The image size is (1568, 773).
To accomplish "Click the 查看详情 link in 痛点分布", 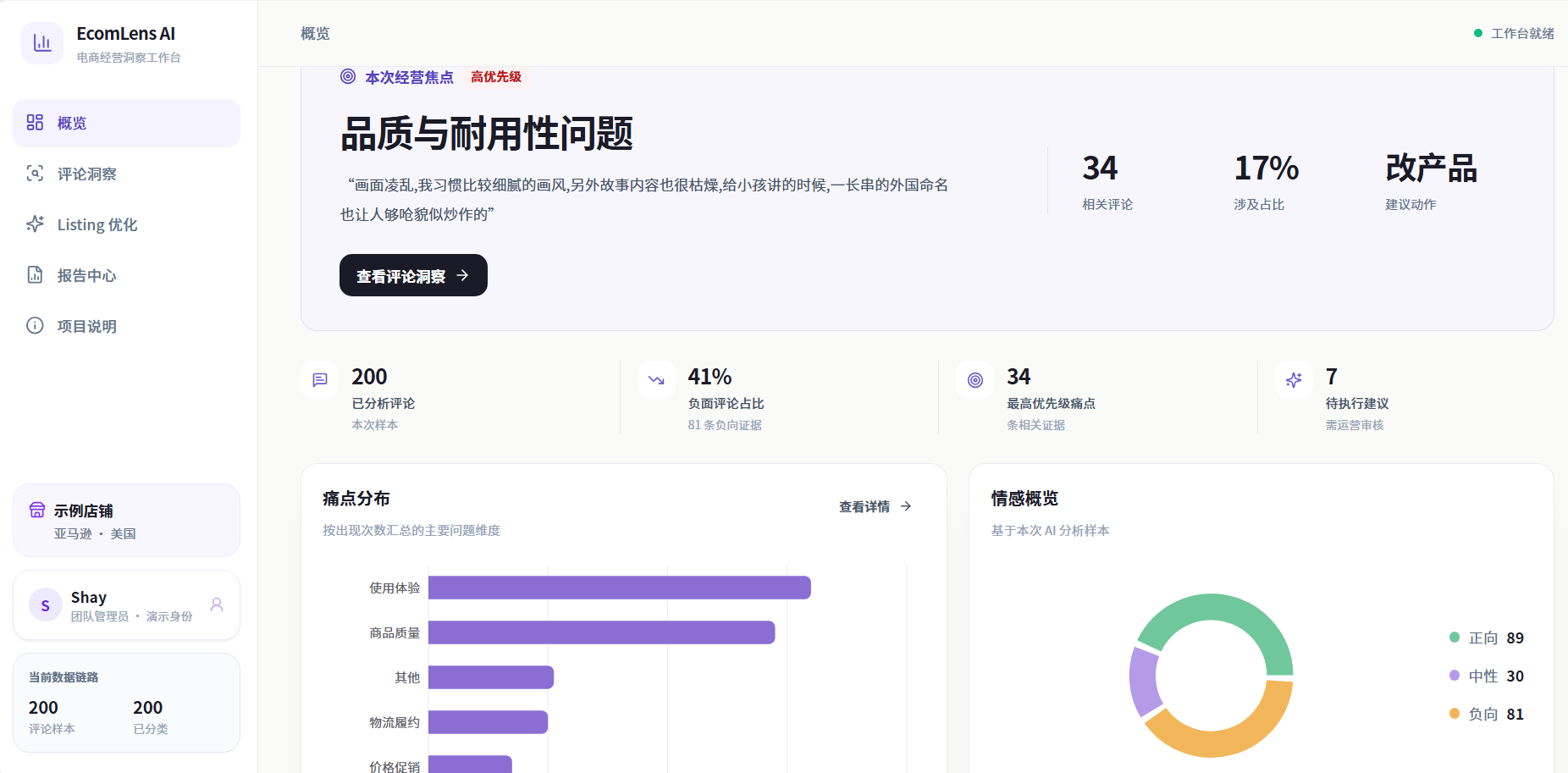I will (875, 506).
